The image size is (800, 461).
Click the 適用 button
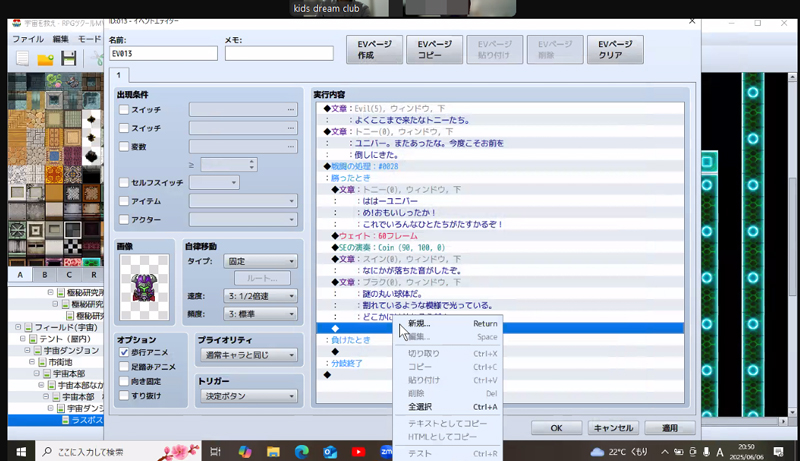coord(670,428)
